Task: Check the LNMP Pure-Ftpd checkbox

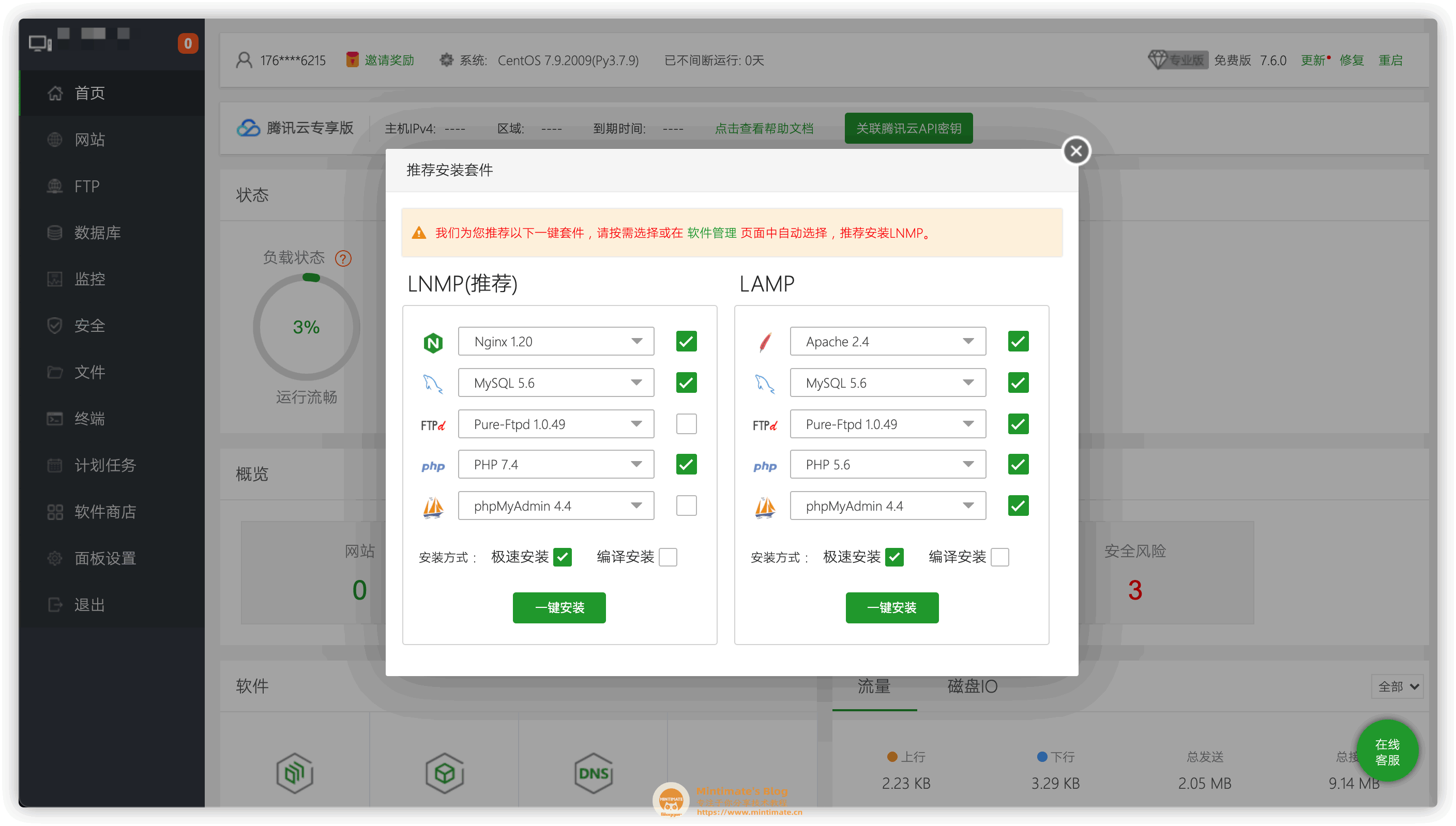Action: pos(686,424)
